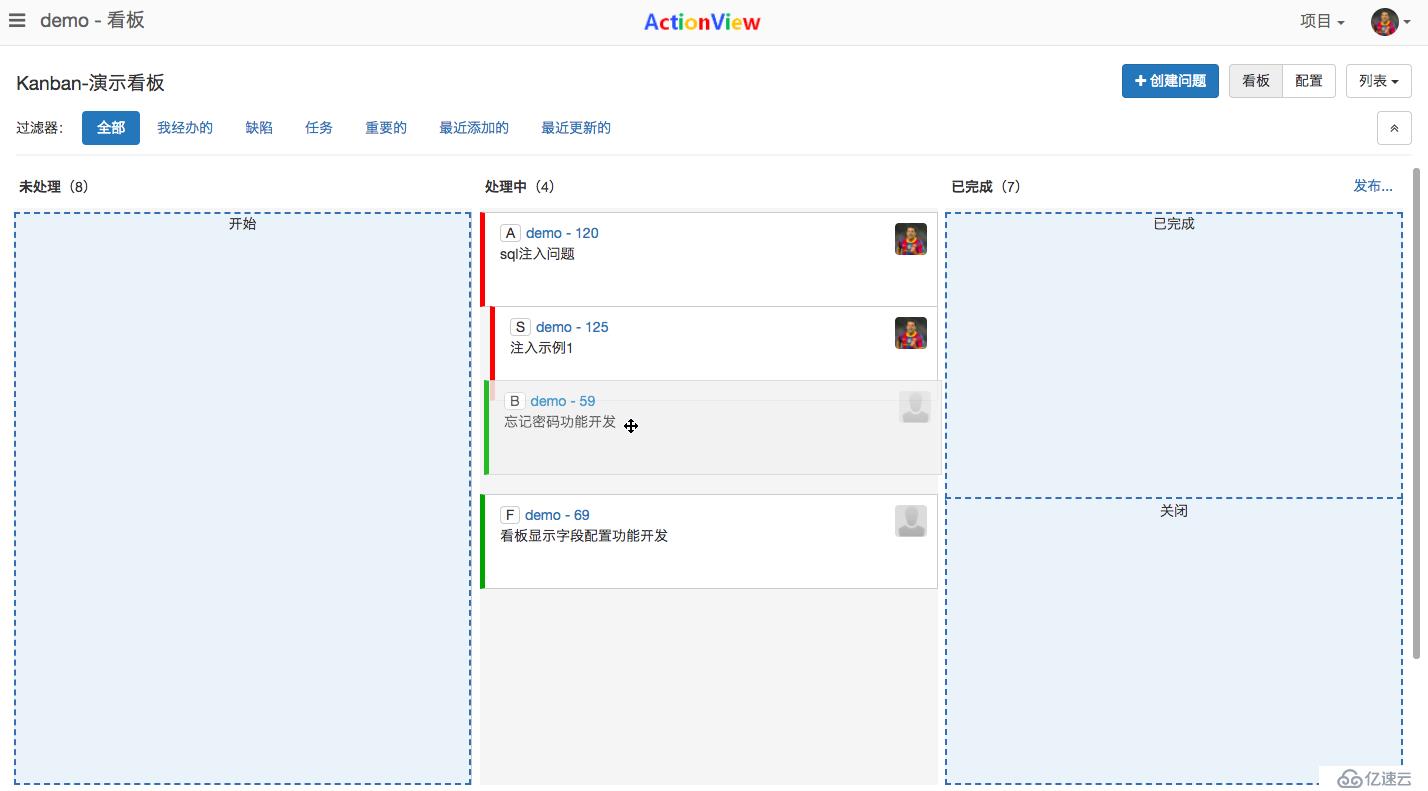This screenshot has width=1428, height=791.
Task: Open the hamburger menu icon
Action: pyautogui.click(x=16, y=21)
